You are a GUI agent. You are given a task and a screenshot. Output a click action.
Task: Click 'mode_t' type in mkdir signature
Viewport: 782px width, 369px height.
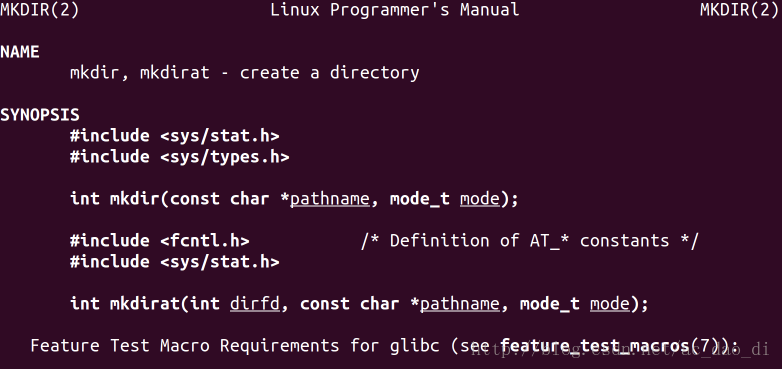(x=419, y=198)
